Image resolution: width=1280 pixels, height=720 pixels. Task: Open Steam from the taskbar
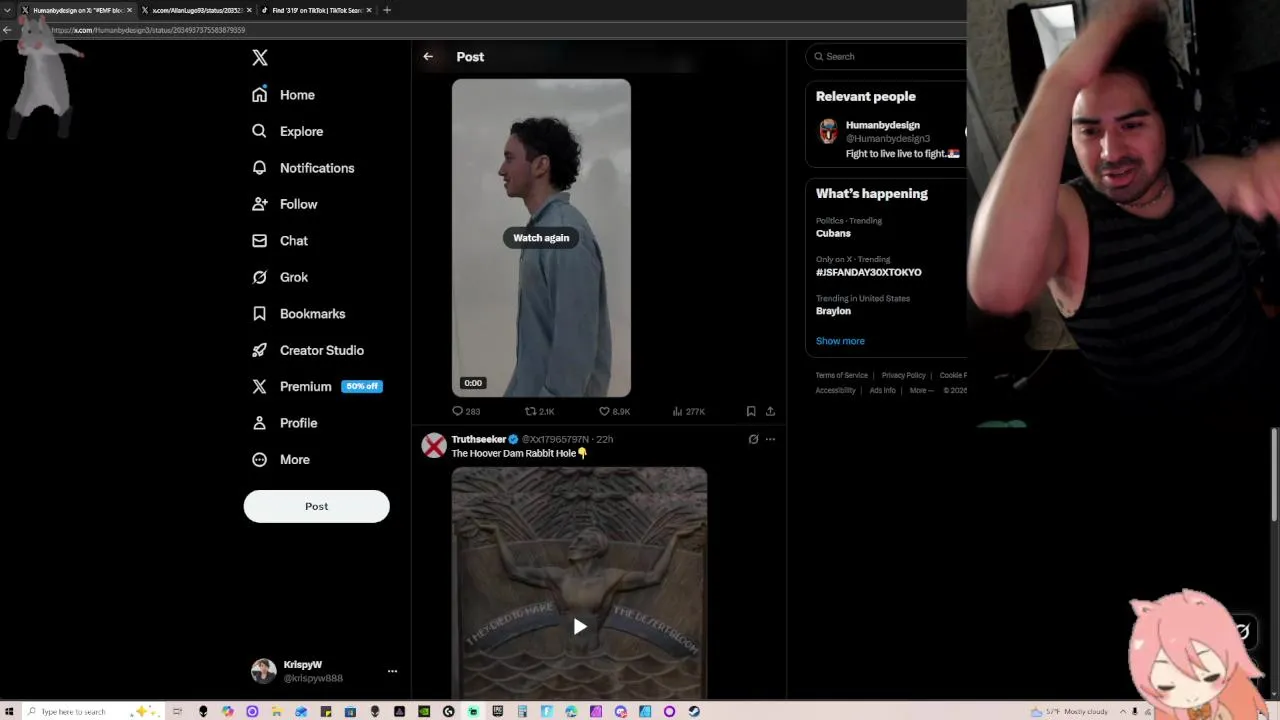[694, 712]
